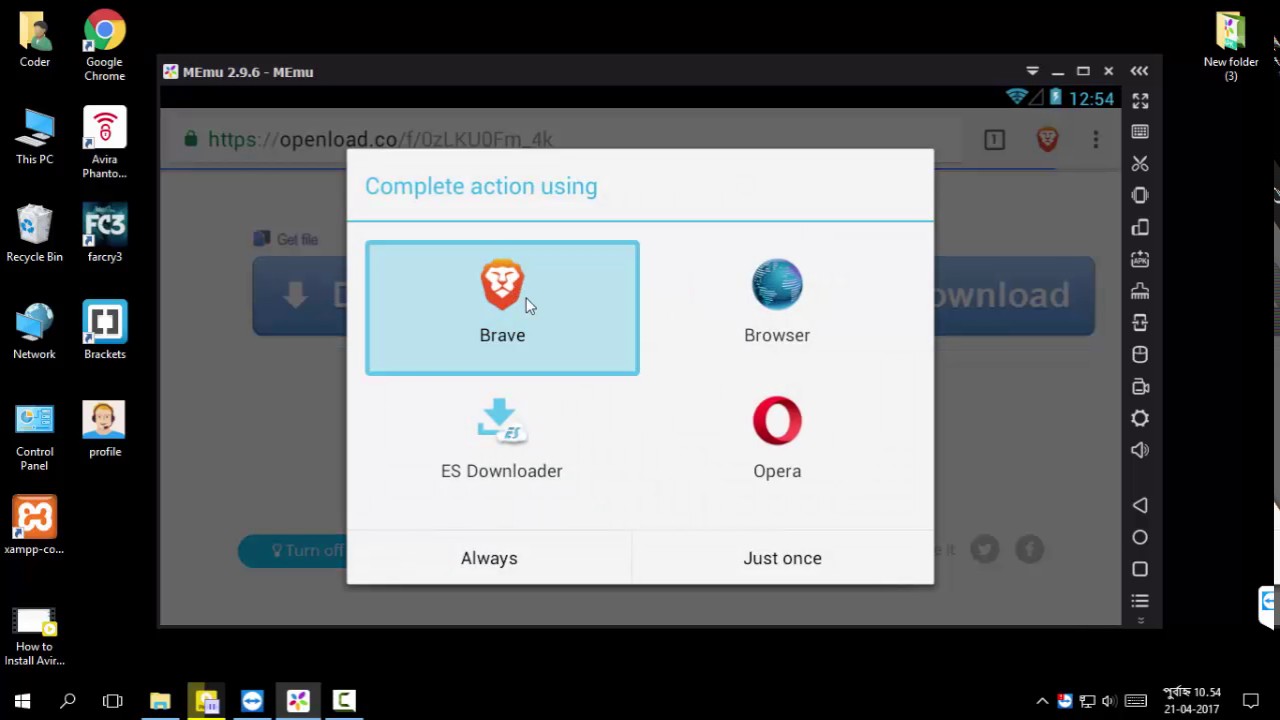Open TeamViewer from the taskbar
Viewport: 1280px width, 720px height.
pos(252,701)
